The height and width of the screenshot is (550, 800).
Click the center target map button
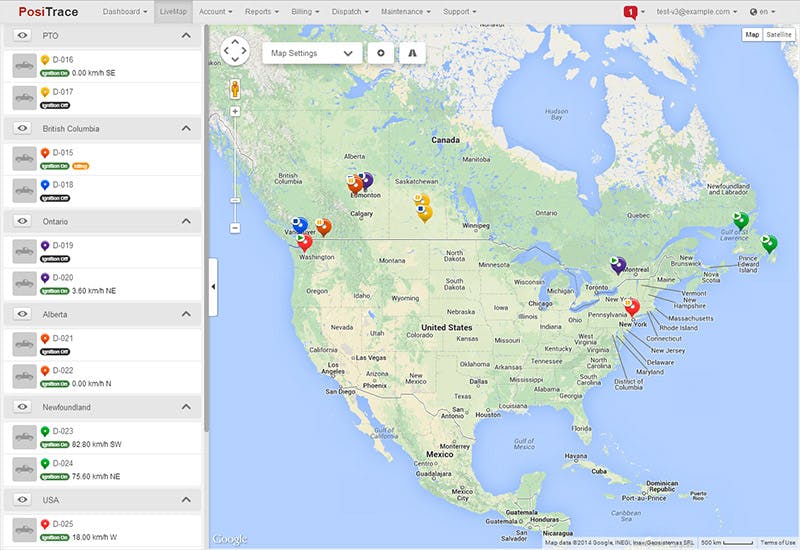coord(381,53)
